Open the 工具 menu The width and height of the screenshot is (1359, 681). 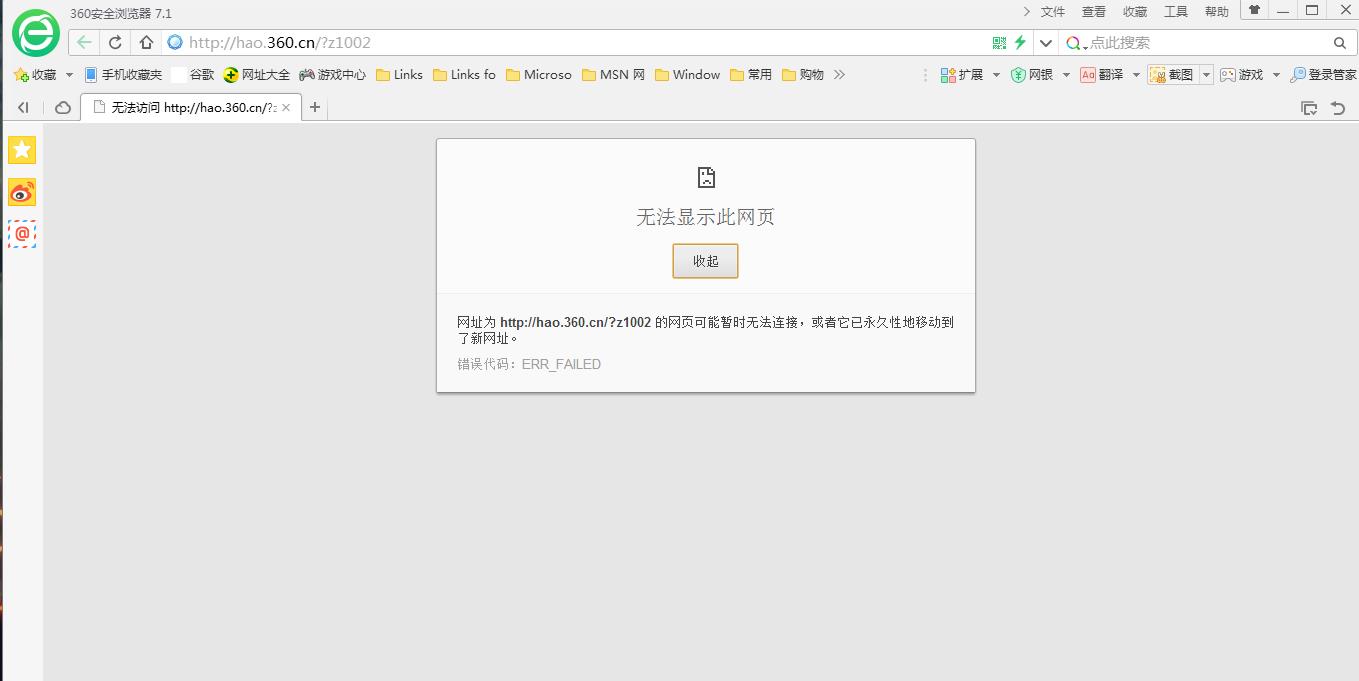[x=1176, y=12]
